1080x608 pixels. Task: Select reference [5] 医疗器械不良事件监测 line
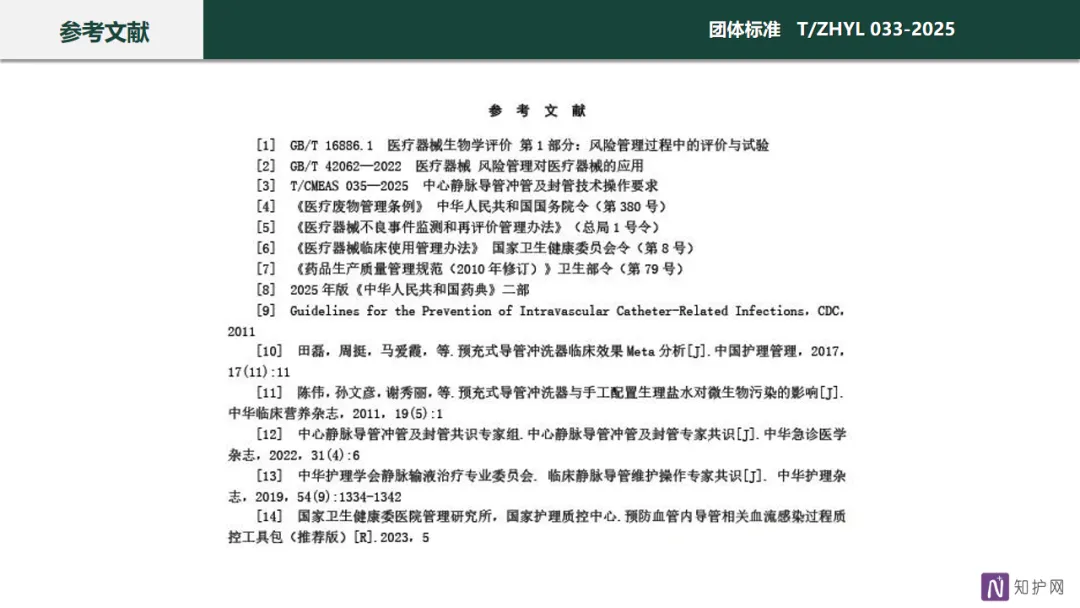(458, 227)
